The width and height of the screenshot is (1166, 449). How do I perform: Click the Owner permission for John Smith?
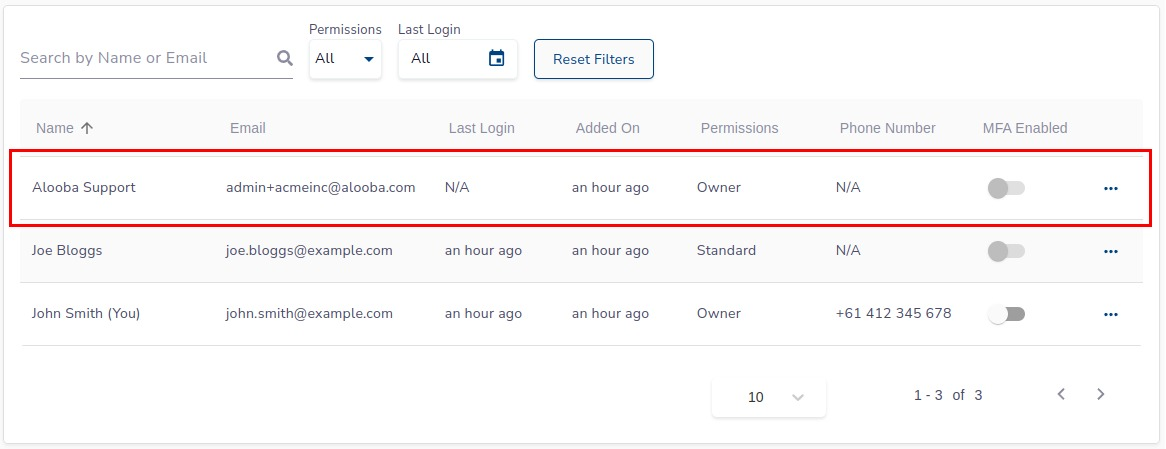click(719, 314)
